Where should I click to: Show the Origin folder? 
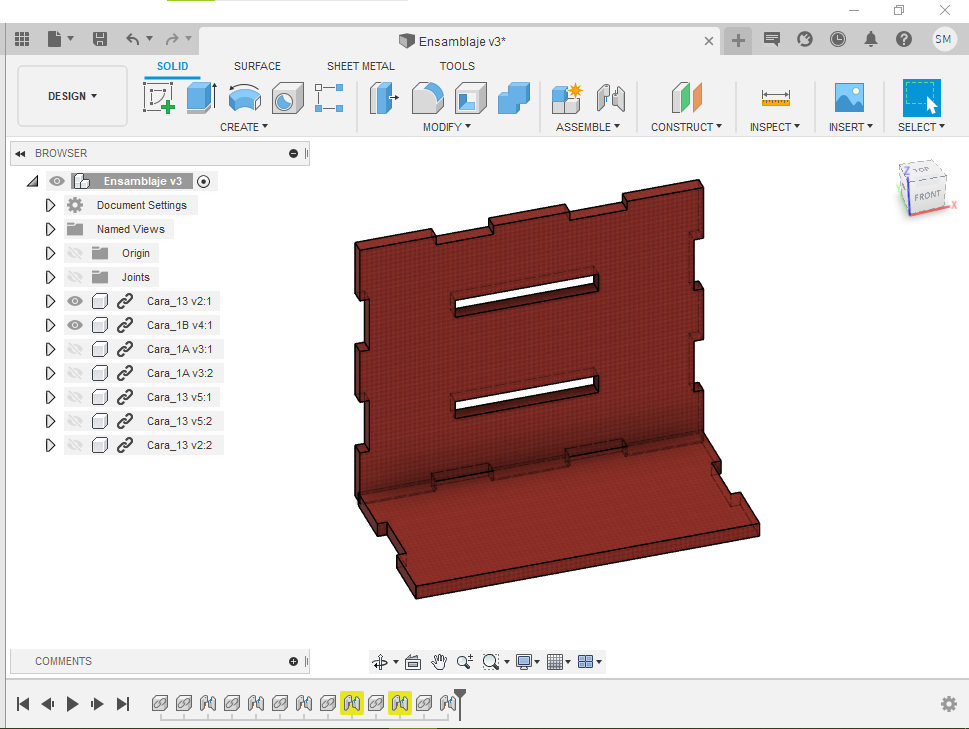coord(75,253)
